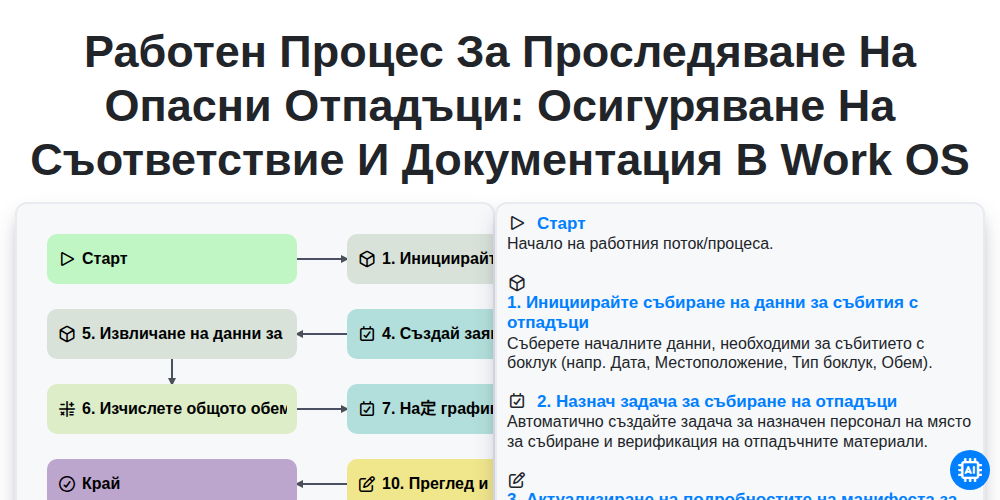The image size is (1000, 500).
Task: Select node 6. Изчислете общото обем
Action: 172,409
